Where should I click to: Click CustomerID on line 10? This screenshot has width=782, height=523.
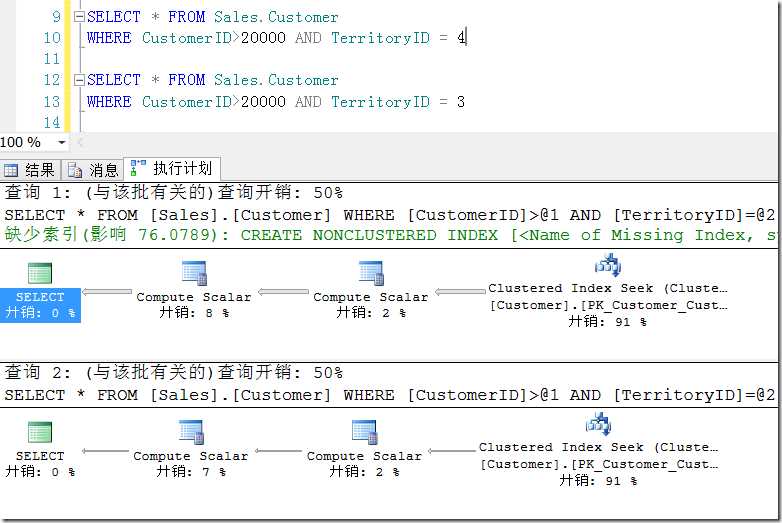(x=187, y=38)
